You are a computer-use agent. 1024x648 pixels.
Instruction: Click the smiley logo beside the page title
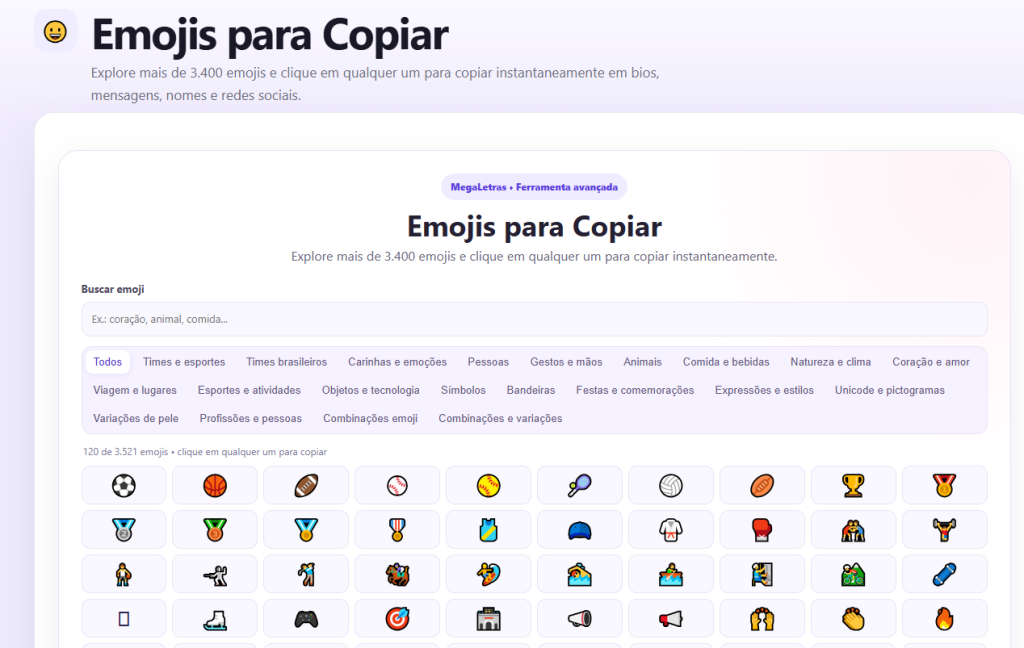(56, 31)
